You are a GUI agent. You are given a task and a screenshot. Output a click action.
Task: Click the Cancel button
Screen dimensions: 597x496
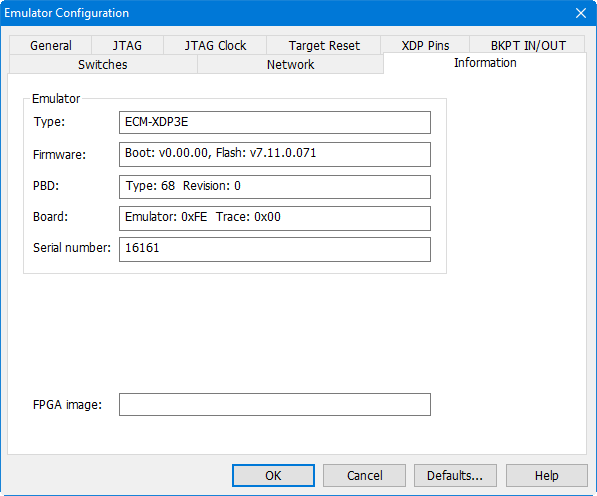364,475
